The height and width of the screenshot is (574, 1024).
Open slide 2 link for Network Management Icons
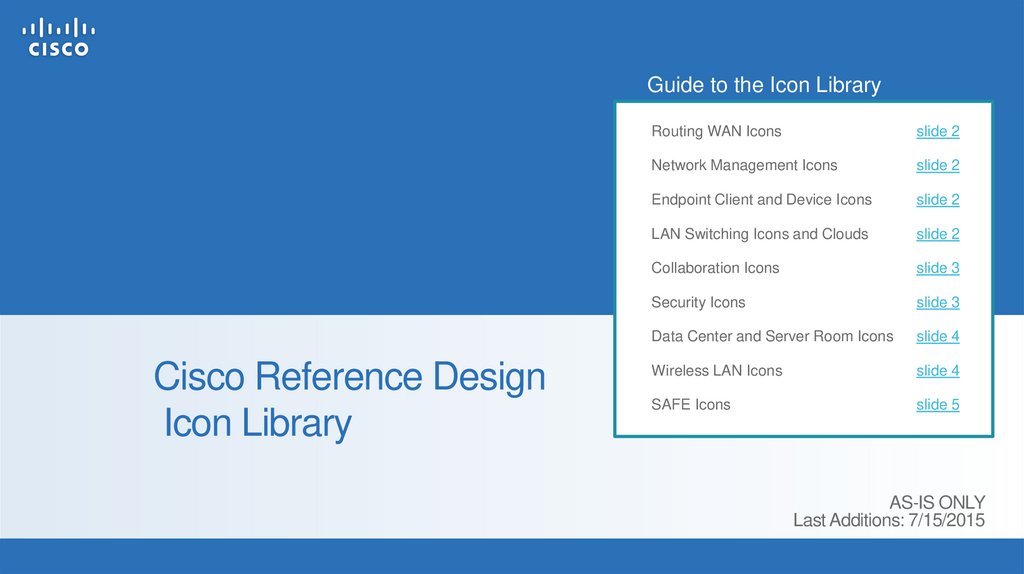[x=937, y=165]
